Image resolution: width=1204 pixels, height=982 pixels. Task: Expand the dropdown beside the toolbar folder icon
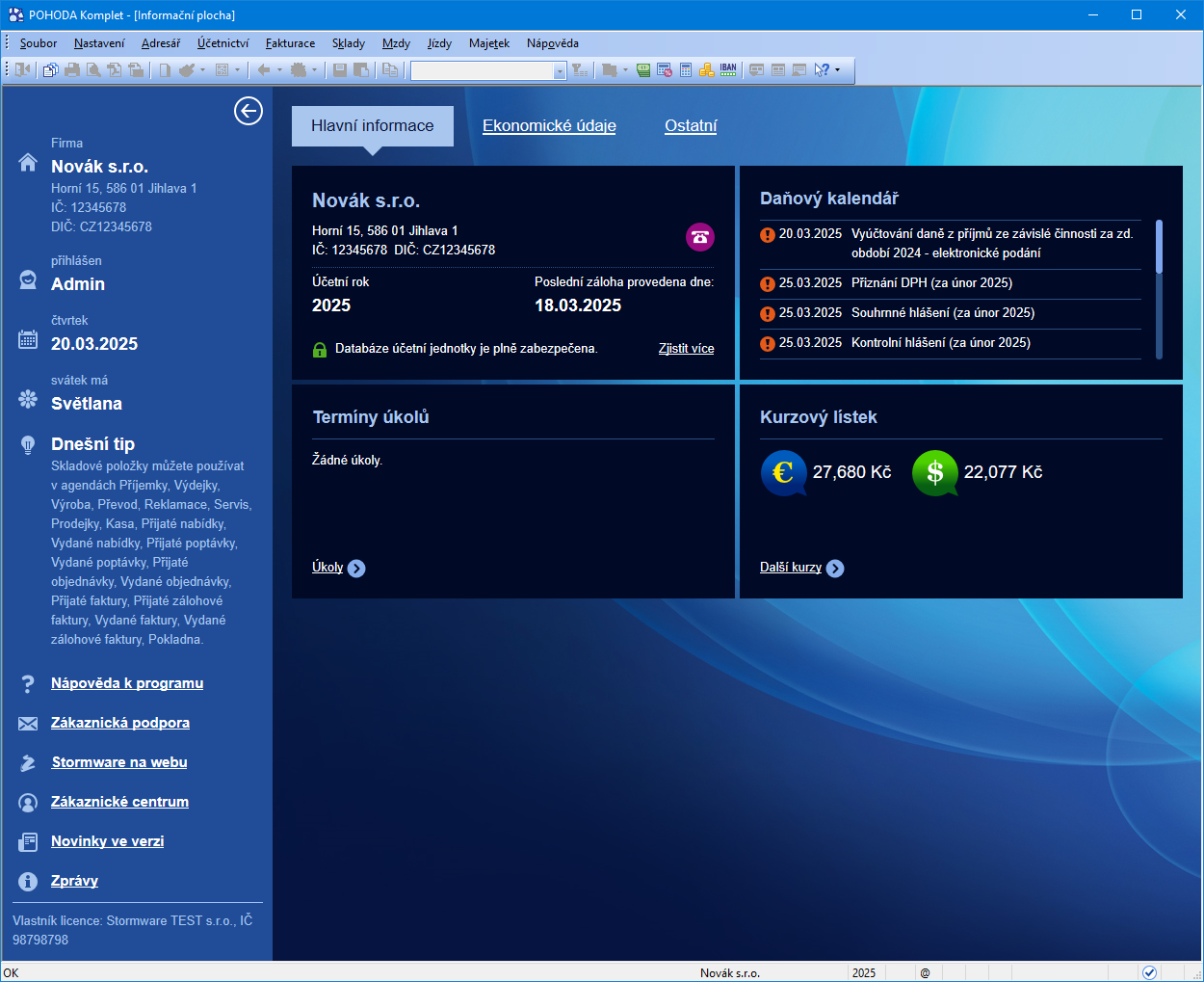[x=625, y=69]
